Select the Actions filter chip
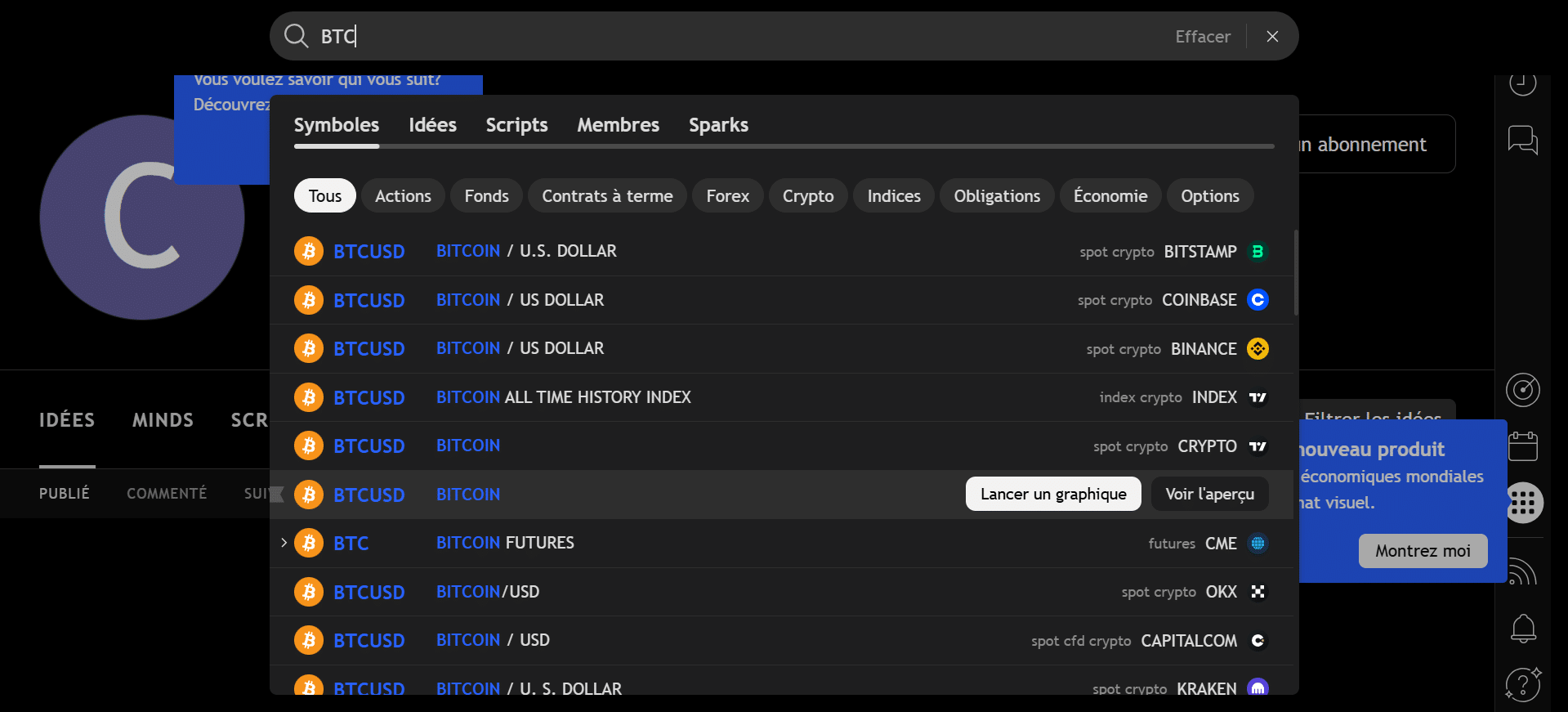Viewport: 1568px width, 712px height. (403, 196)
